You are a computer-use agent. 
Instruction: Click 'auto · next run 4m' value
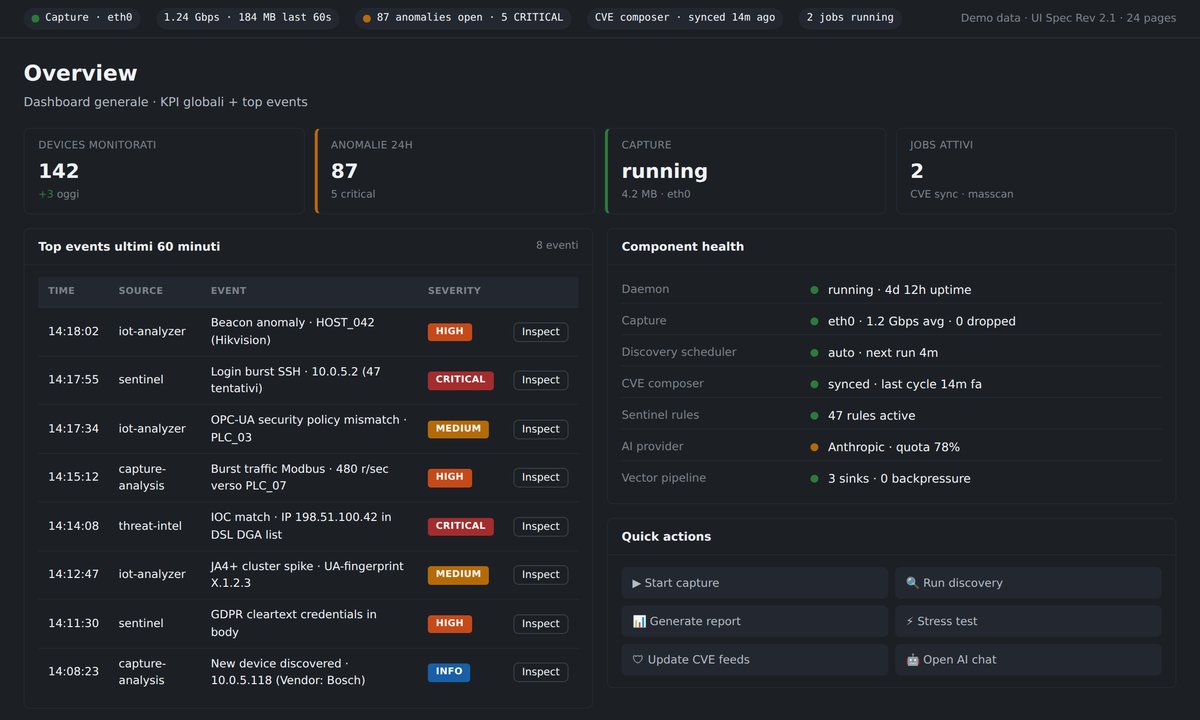click(x=883, y=353)
